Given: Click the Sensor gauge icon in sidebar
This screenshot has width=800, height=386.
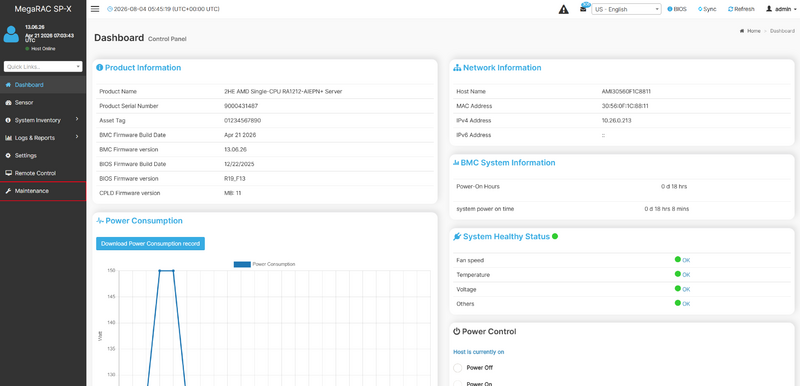Looking at the screenshot, I should [8, 102].
